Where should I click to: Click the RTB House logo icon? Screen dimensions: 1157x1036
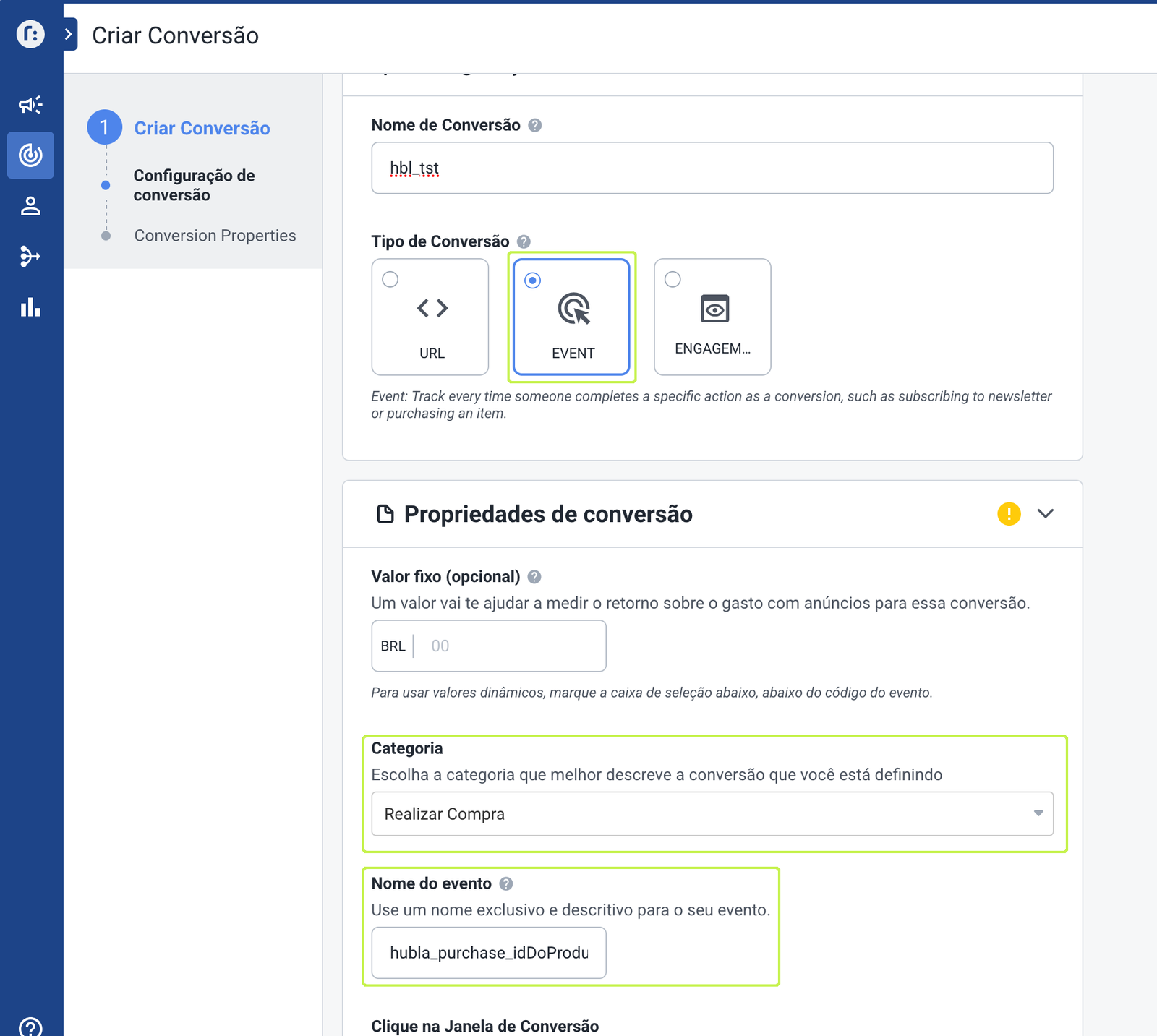point(30,34)
